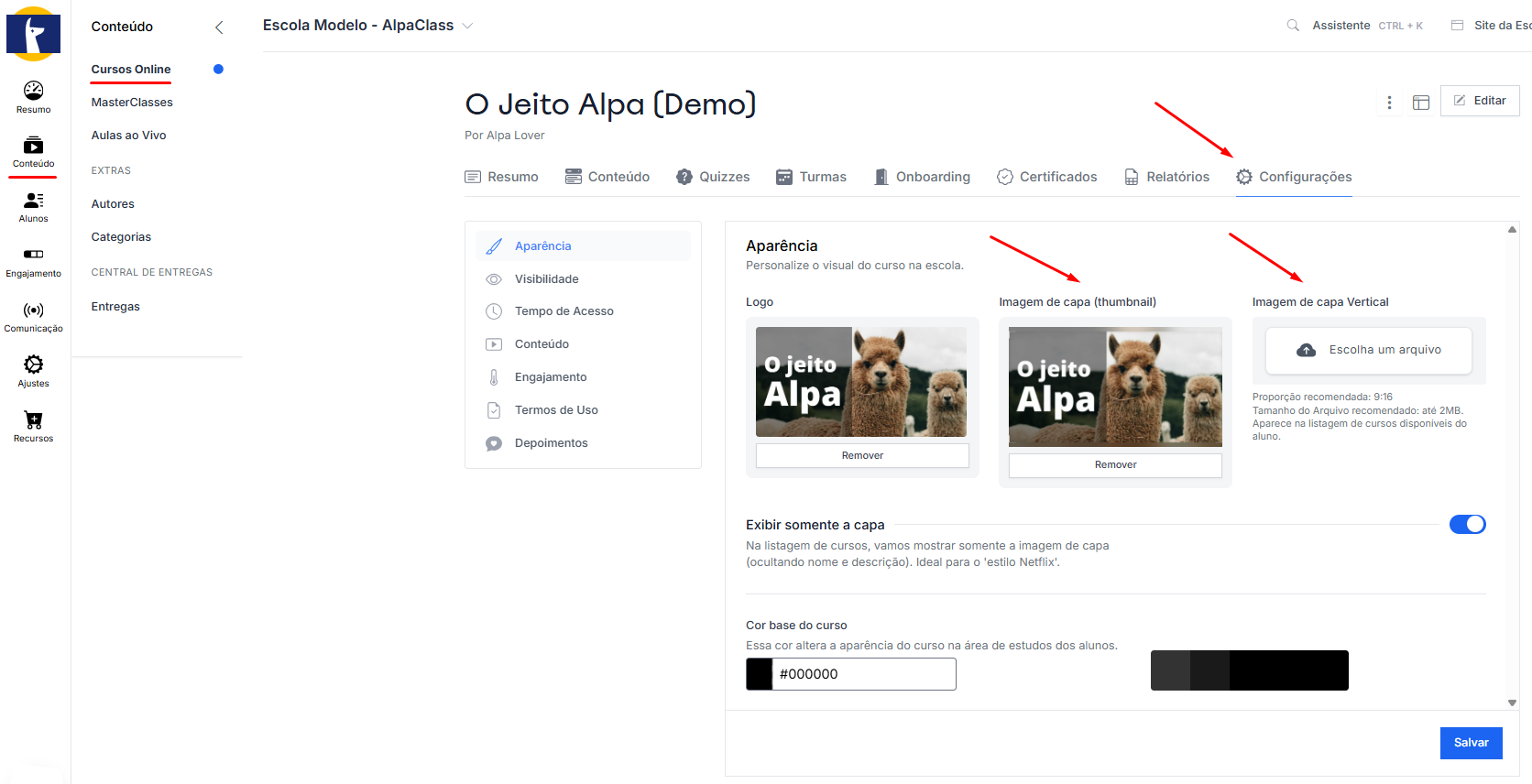1532x784 pixels.
Task: Click the #000000 hex color input field
Action: click(863, 674)
